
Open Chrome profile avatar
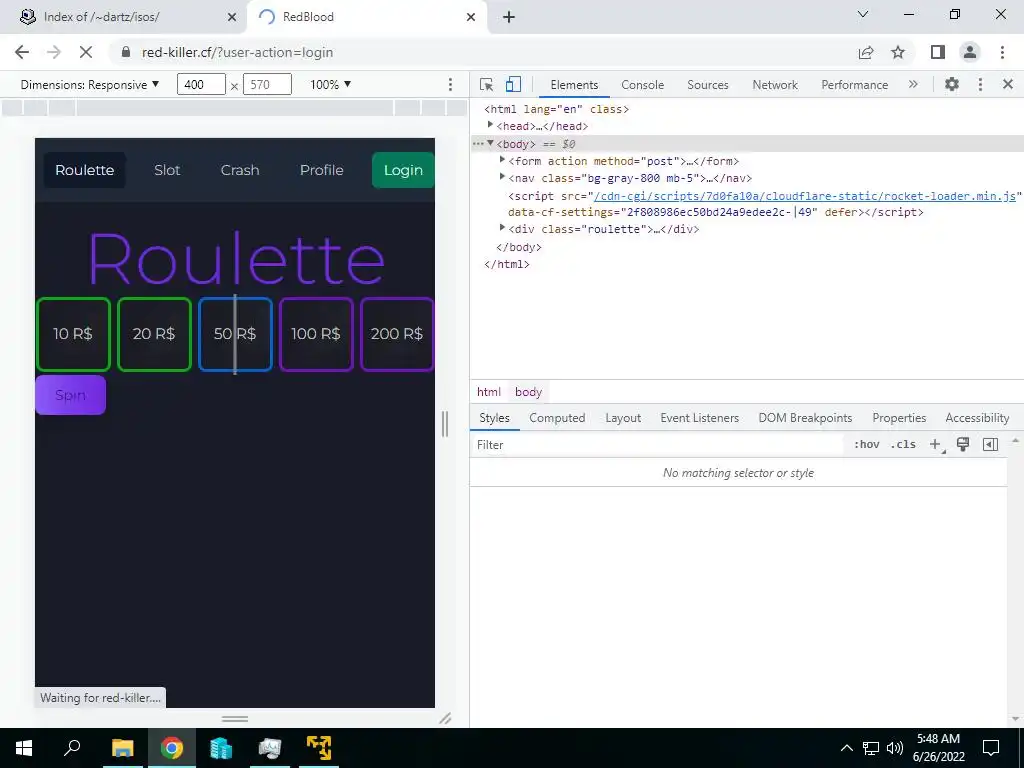click(970, 52)
